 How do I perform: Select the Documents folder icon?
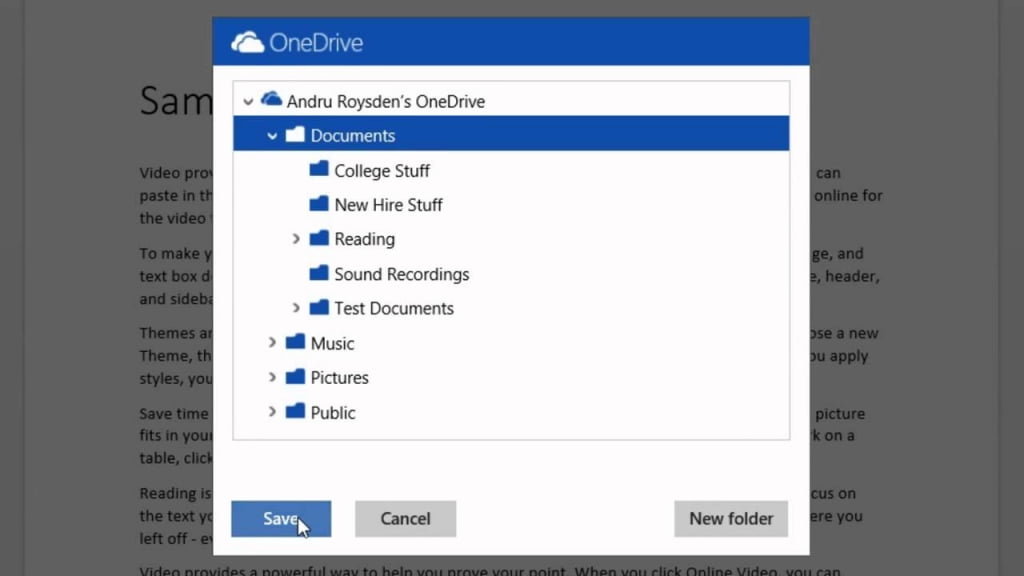[294, 134]
